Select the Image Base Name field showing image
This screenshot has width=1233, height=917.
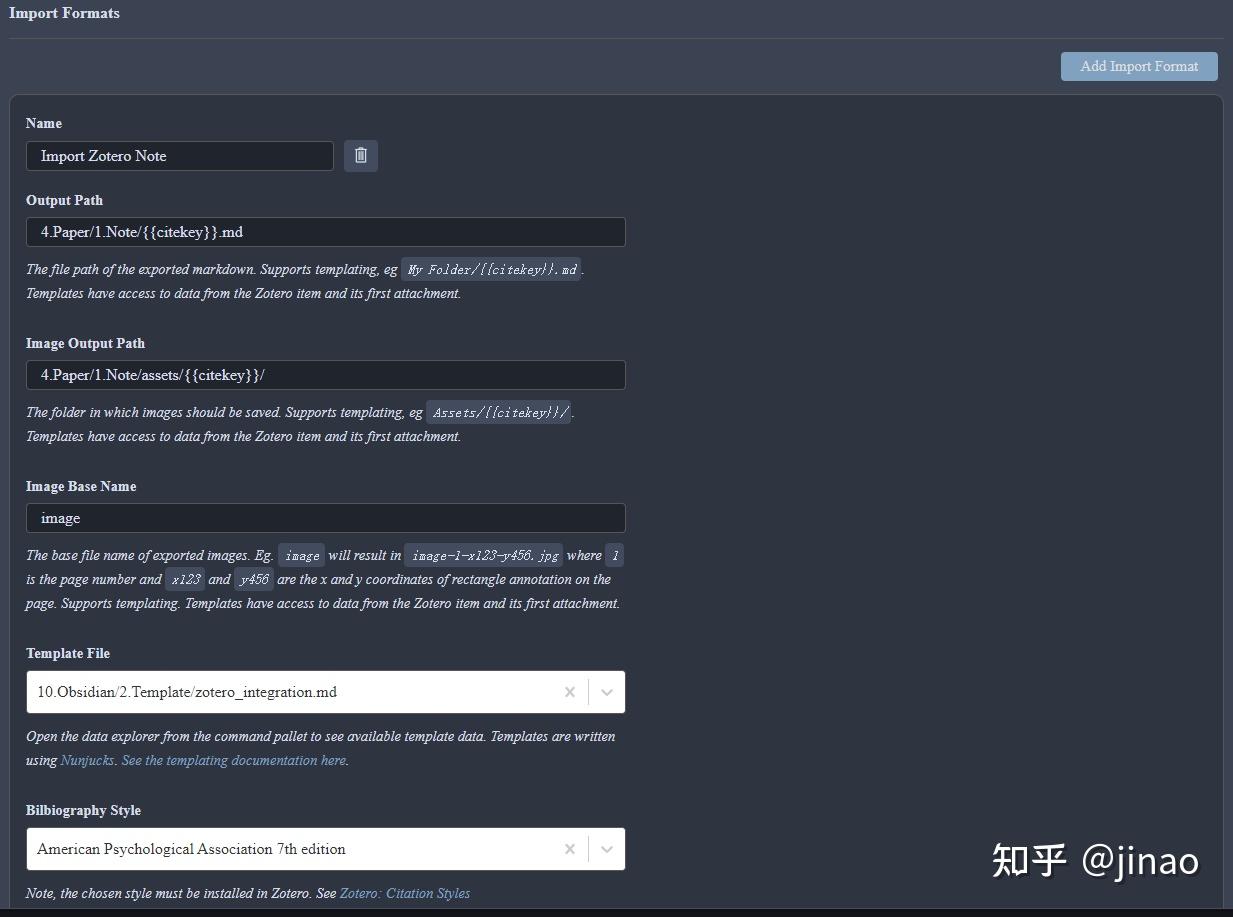click(x=325, y=517)
